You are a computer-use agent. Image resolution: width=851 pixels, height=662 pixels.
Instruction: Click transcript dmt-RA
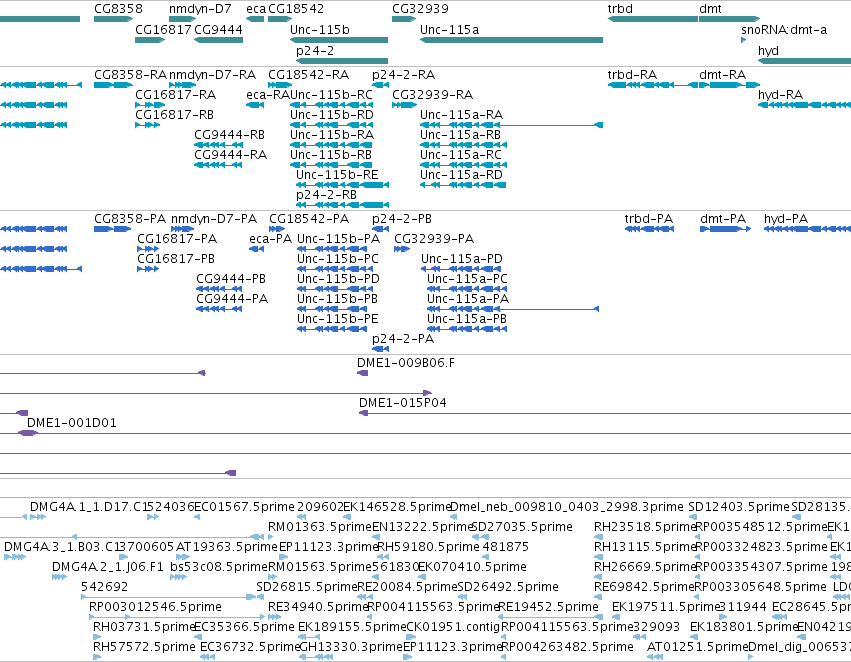point(722,74)
